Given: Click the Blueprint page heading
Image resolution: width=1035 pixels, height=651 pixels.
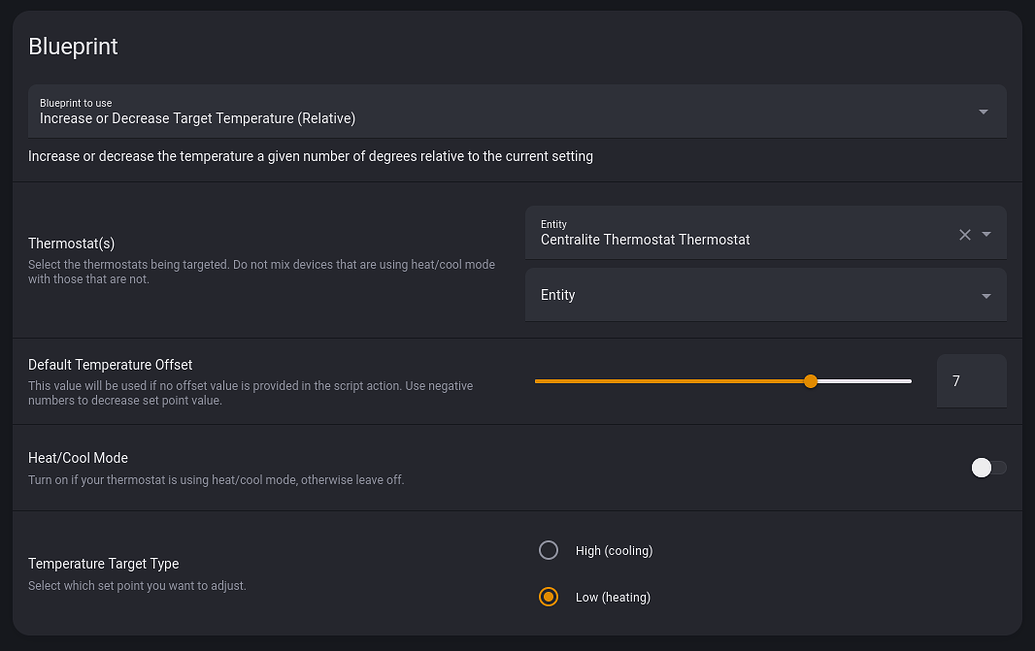Looking at the screenshot, I should (x=73, y=46).
